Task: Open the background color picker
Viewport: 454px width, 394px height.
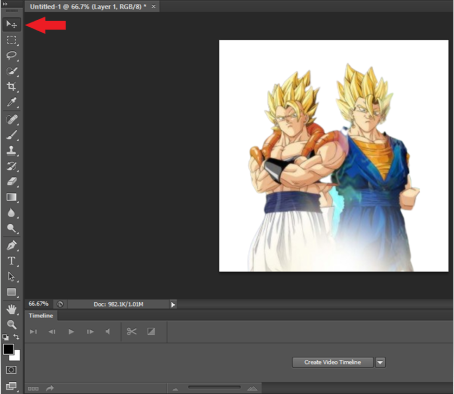Action: [16, 356]
